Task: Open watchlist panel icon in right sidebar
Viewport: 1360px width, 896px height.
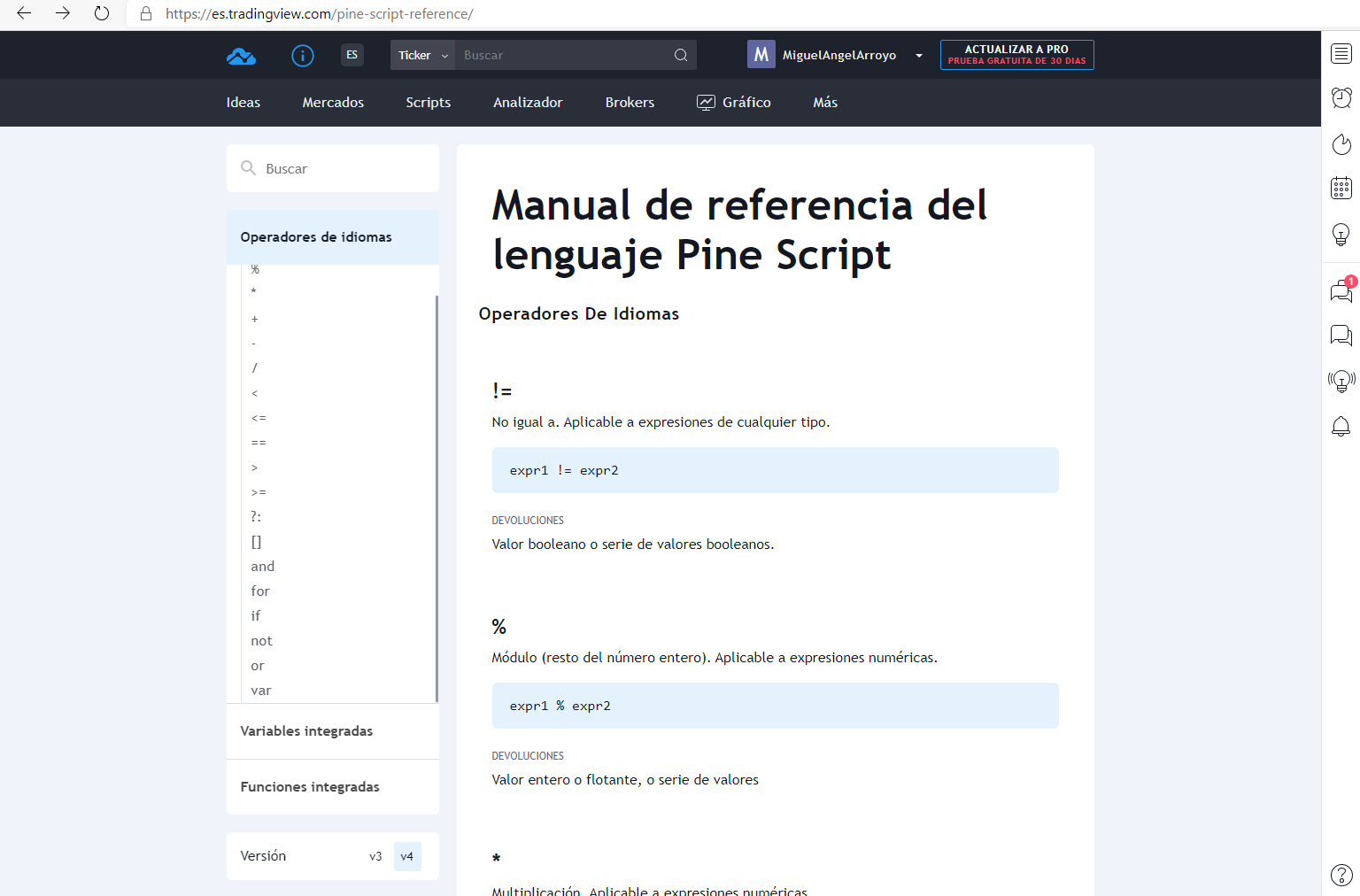Action: pos(1341,54)
